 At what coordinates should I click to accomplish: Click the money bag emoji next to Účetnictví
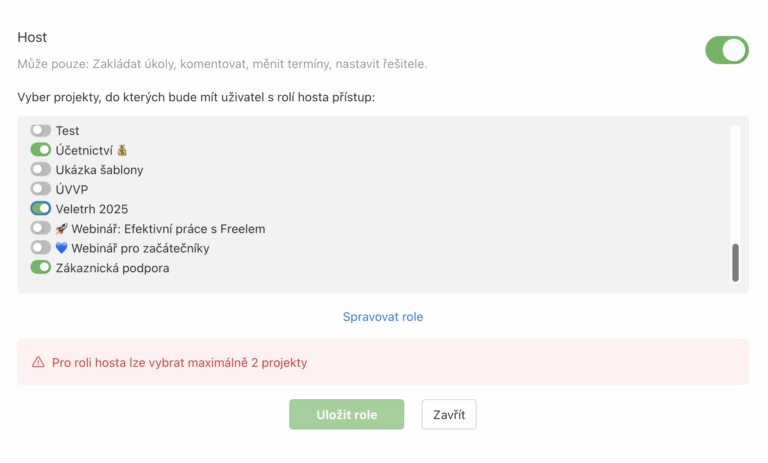click(x=123, y=150)
